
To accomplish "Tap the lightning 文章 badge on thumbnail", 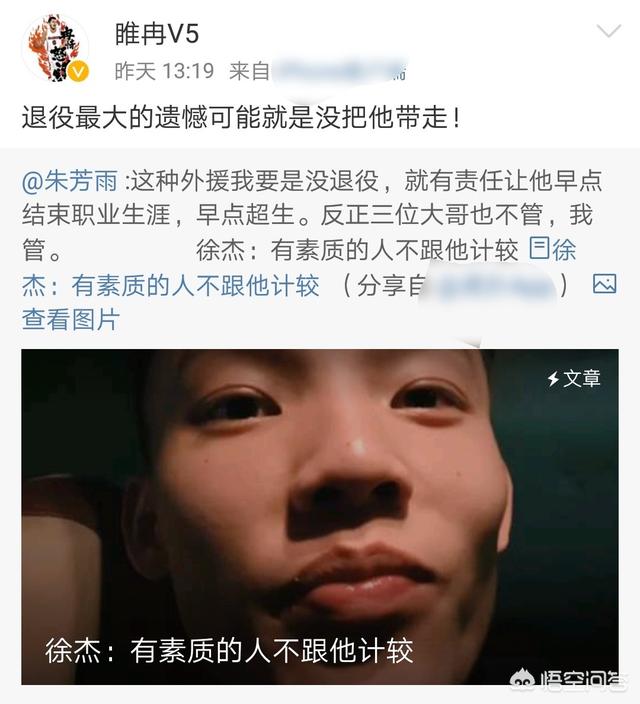I will coord(573,378).
